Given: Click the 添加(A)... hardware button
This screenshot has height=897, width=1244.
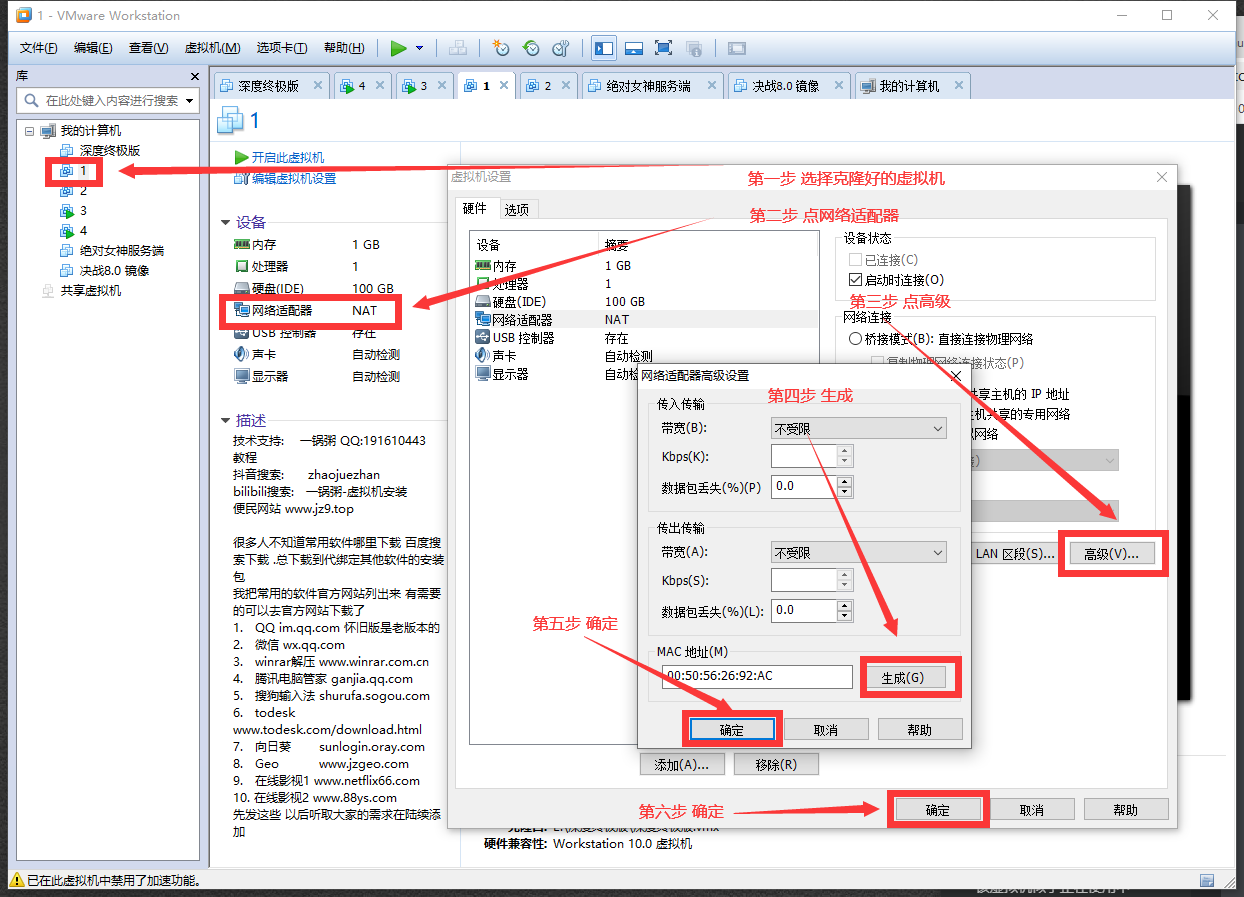Looking at the screenshot, I should pyautogui.click(x=682, y=765).
